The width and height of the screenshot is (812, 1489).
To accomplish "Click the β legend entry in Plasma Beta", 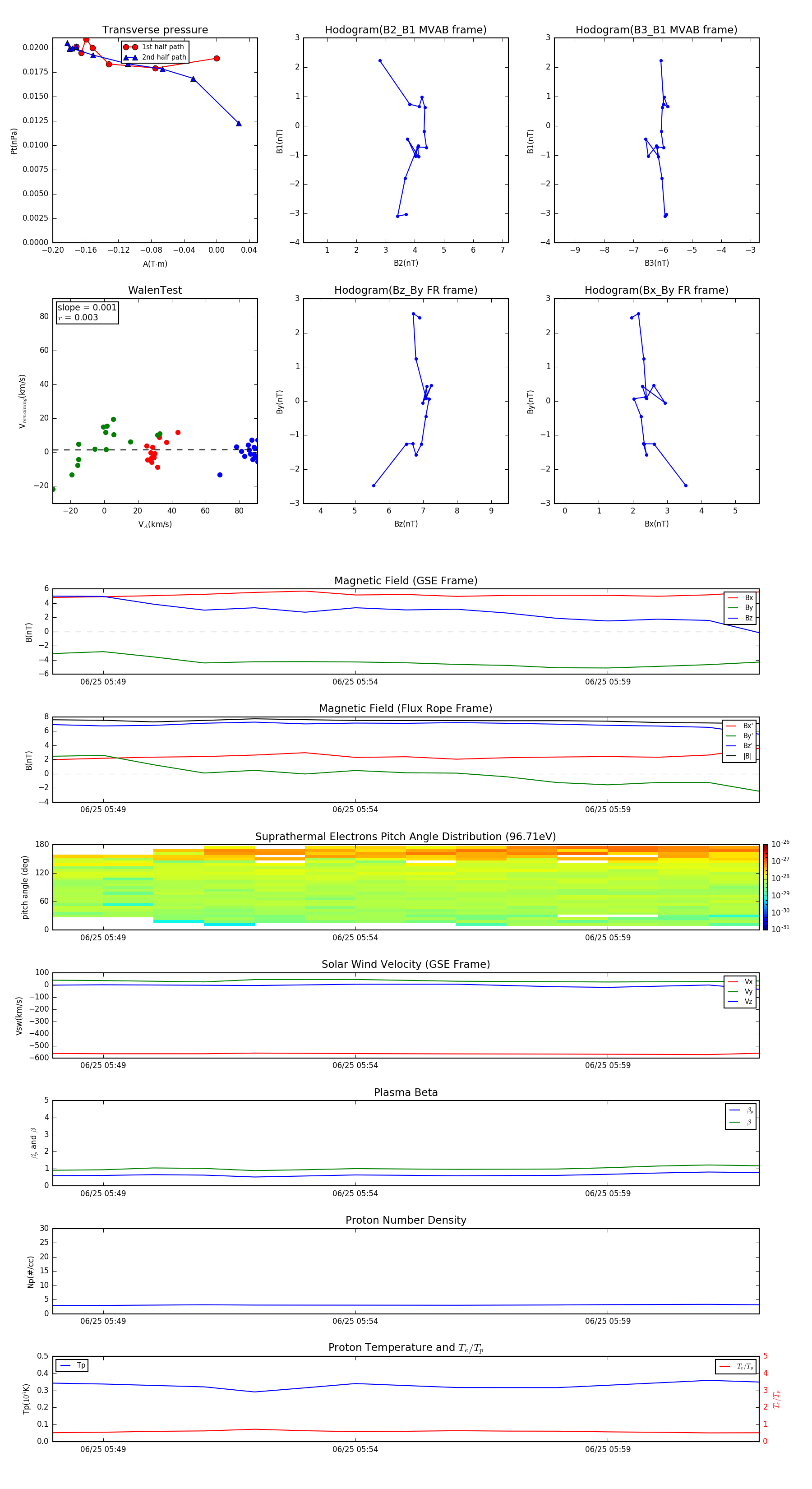I will click(741, 1122).
